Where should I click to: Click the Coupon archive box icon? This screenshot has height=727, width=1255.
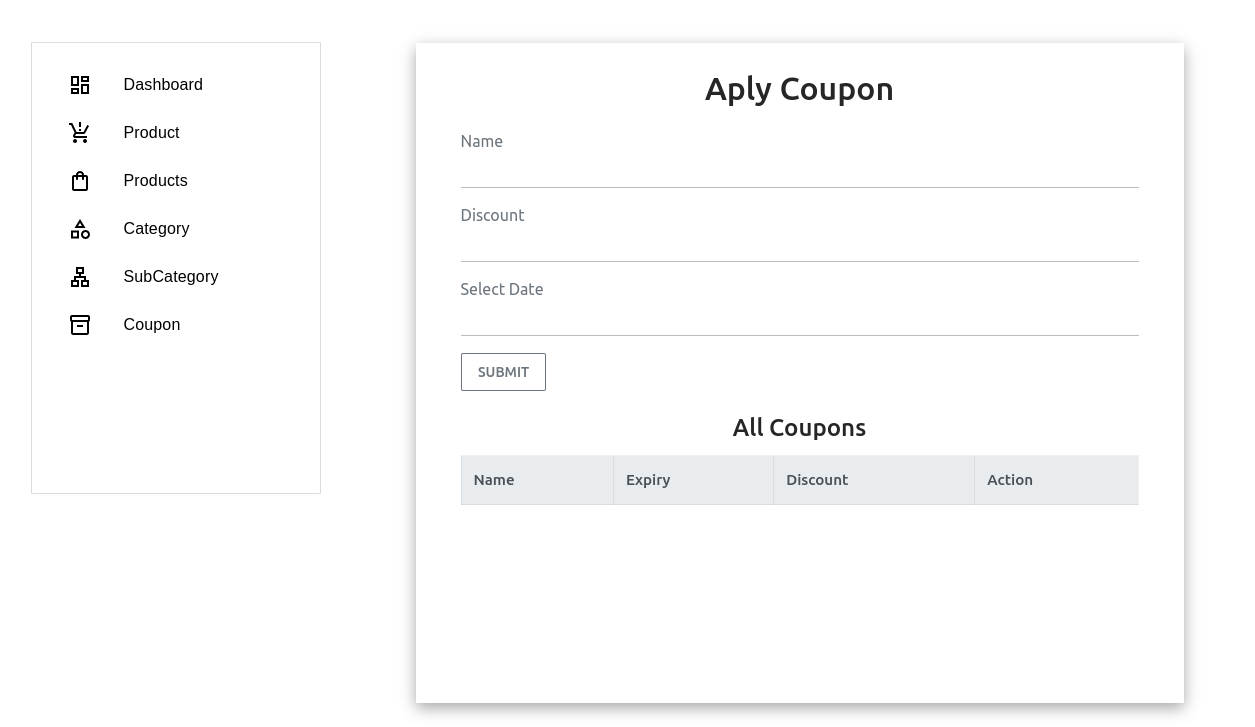tap(80, 325)
